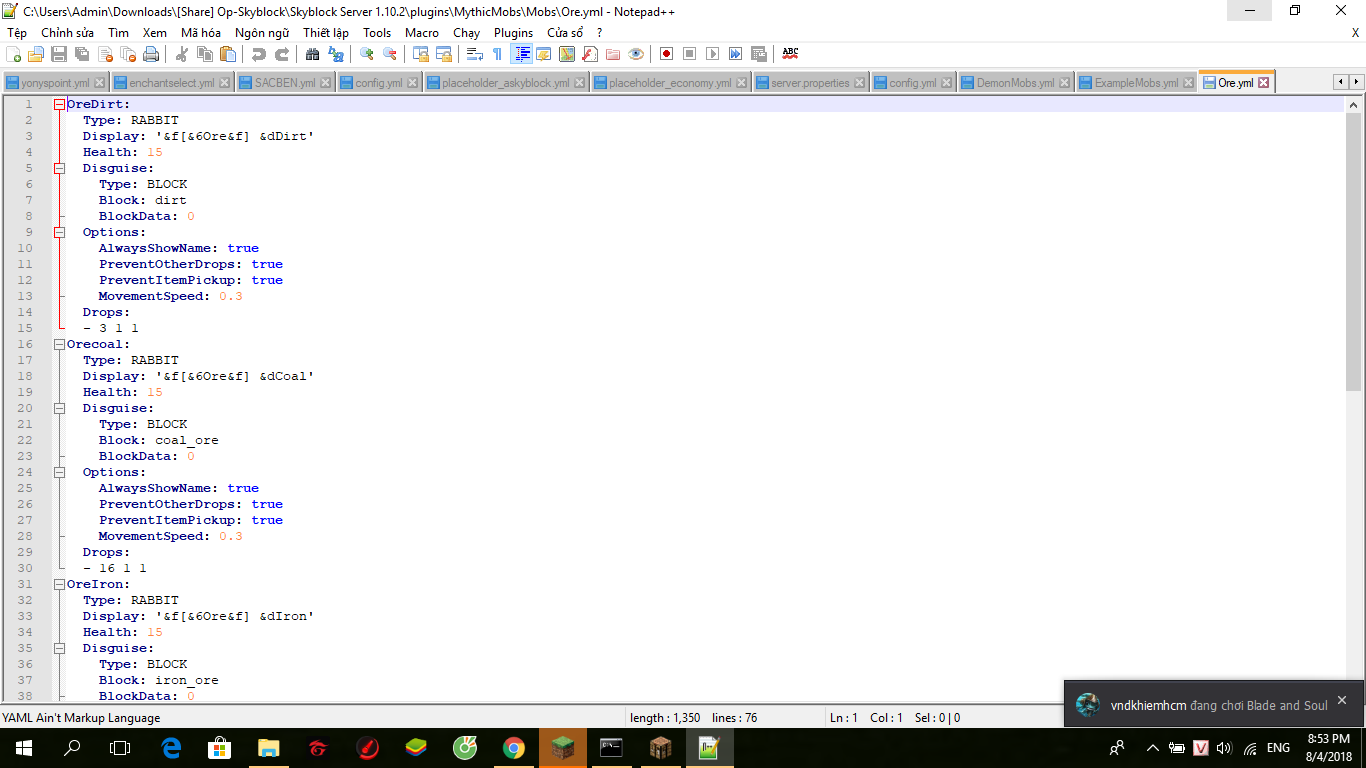Undo the last edit via toolbar arrow
This screenshot has width=1366, height=768.
[259, 54]
